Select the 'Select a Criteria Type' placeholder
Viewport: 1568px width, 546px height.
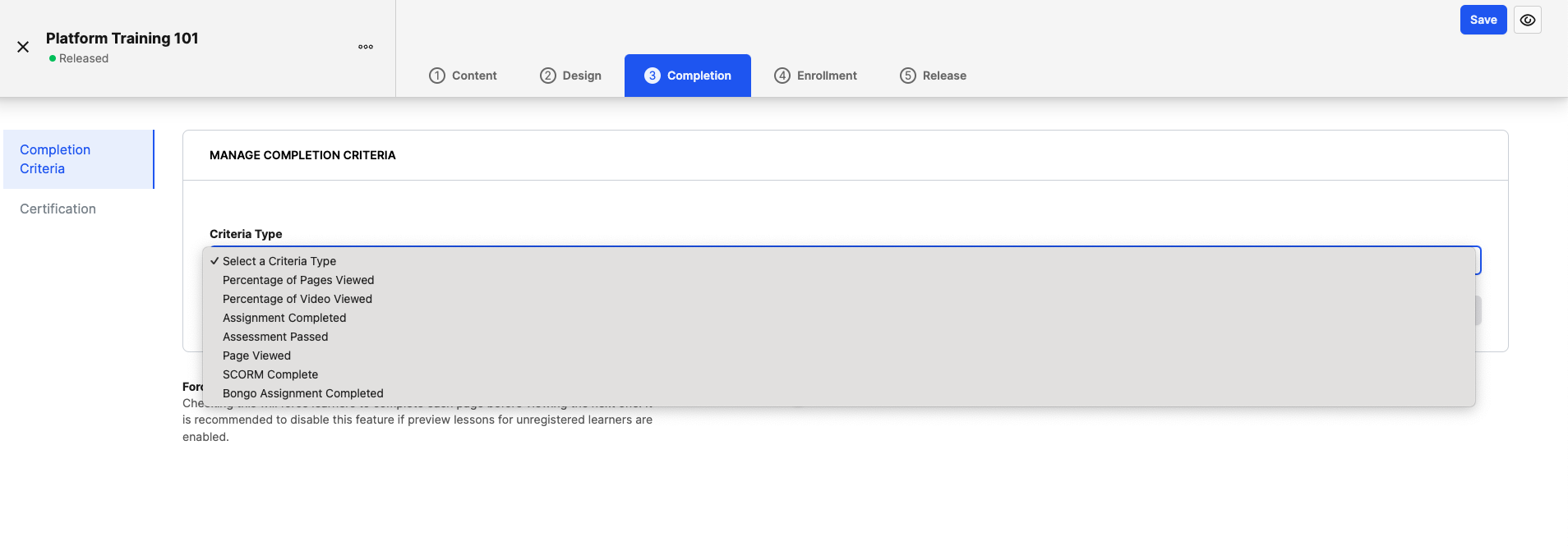pyautogui.click(x=279, y=261)
